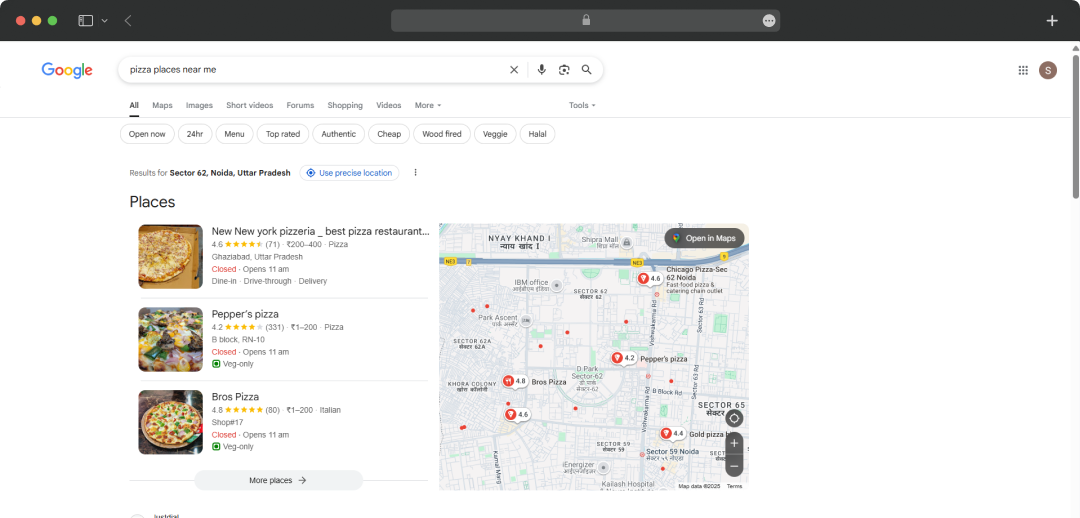Toggle the browser sidebar icon

pos(85,21)
